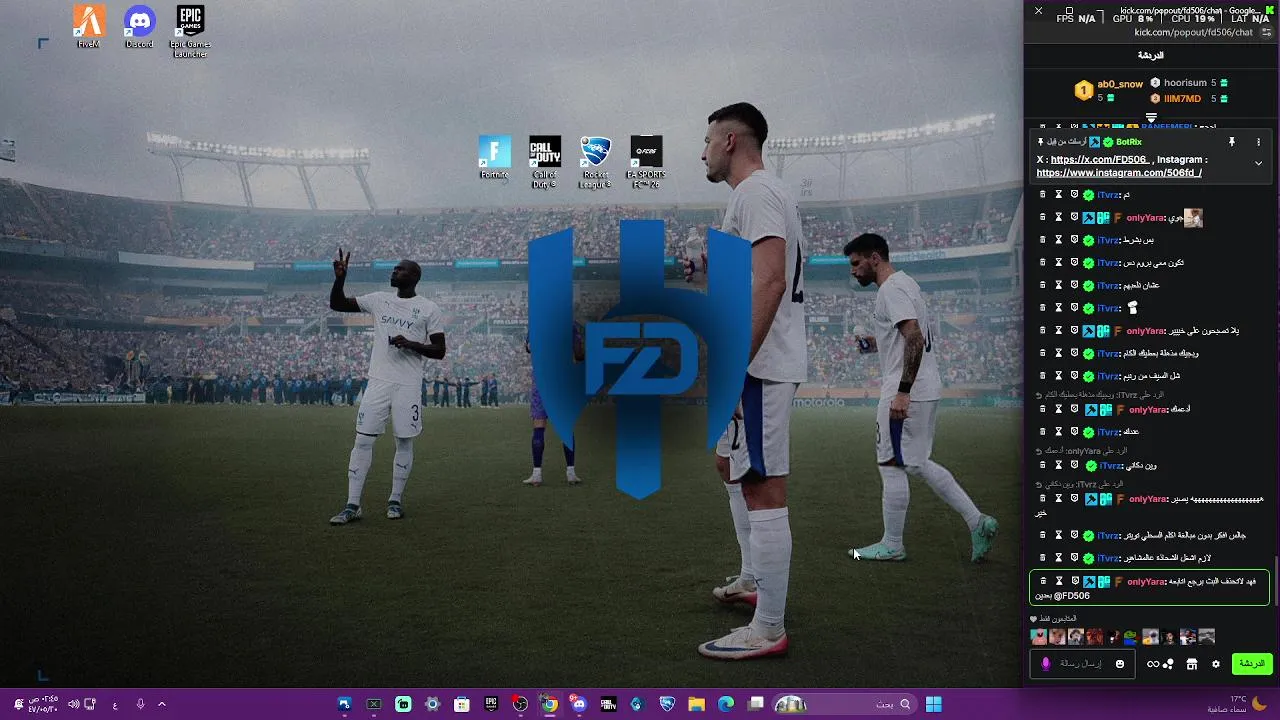Open Microsoft Store from the taskbar

(461, 704)
